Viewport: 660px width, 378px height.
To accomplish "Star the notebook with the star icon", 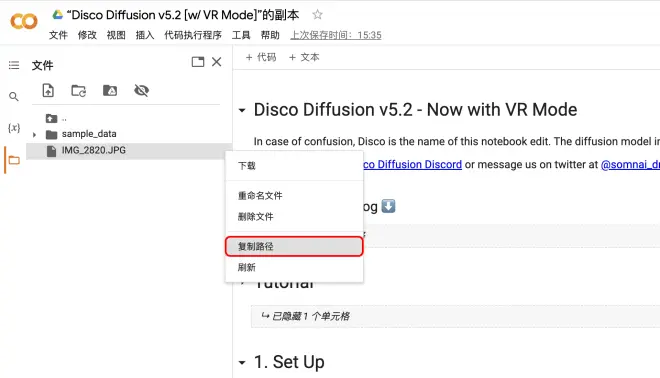I will click(317, 15).
